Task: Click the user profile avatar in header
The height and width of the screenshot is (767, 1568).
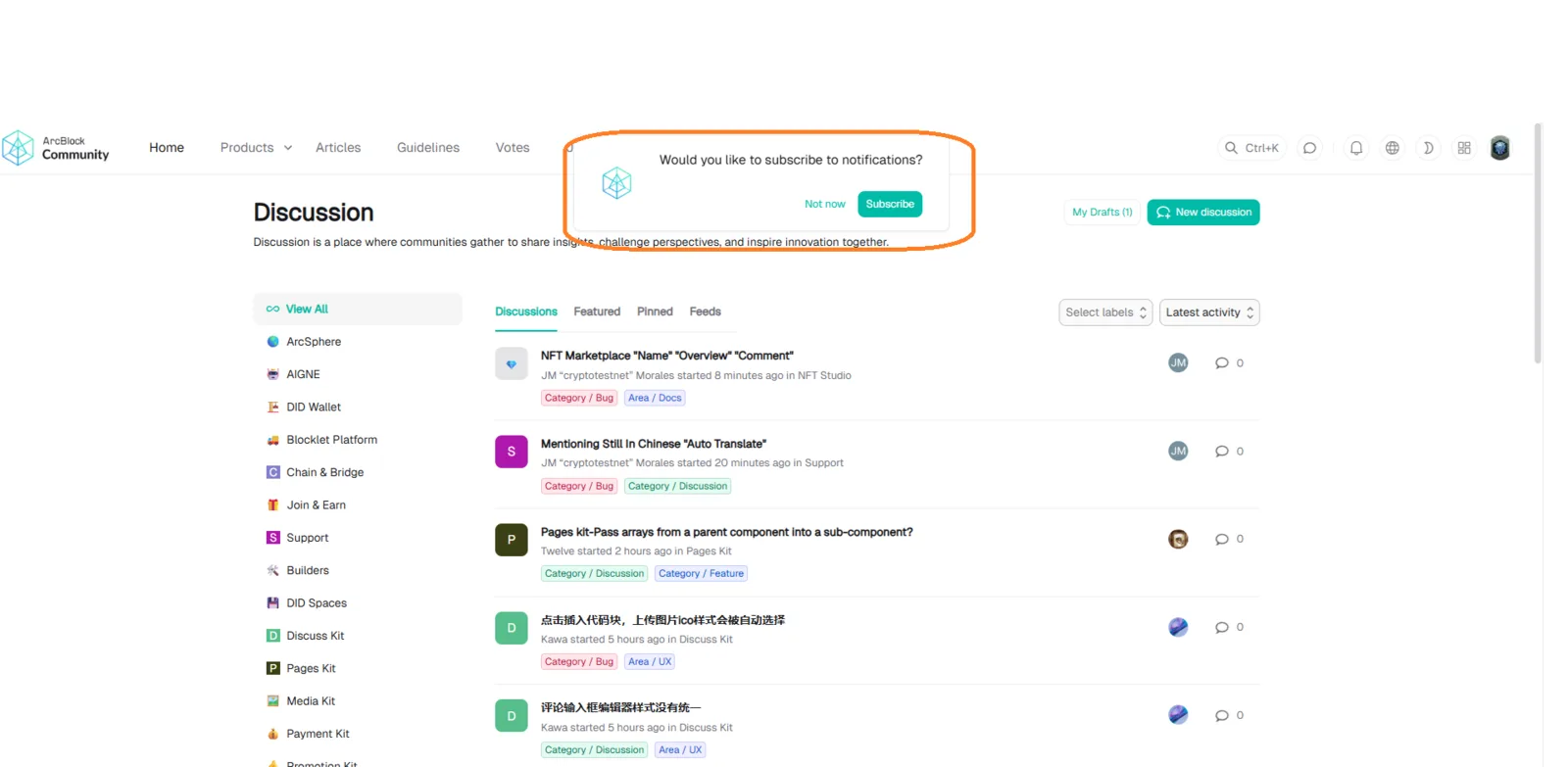Action: [1499, 148]
